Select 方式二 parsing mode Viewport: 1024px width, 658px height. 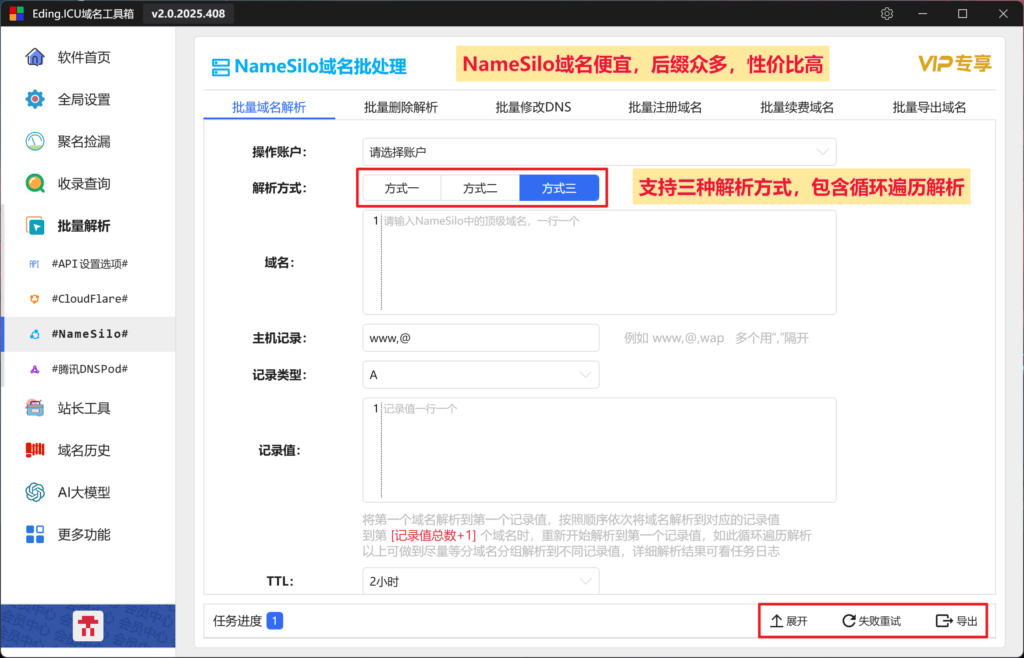(480, 189)
